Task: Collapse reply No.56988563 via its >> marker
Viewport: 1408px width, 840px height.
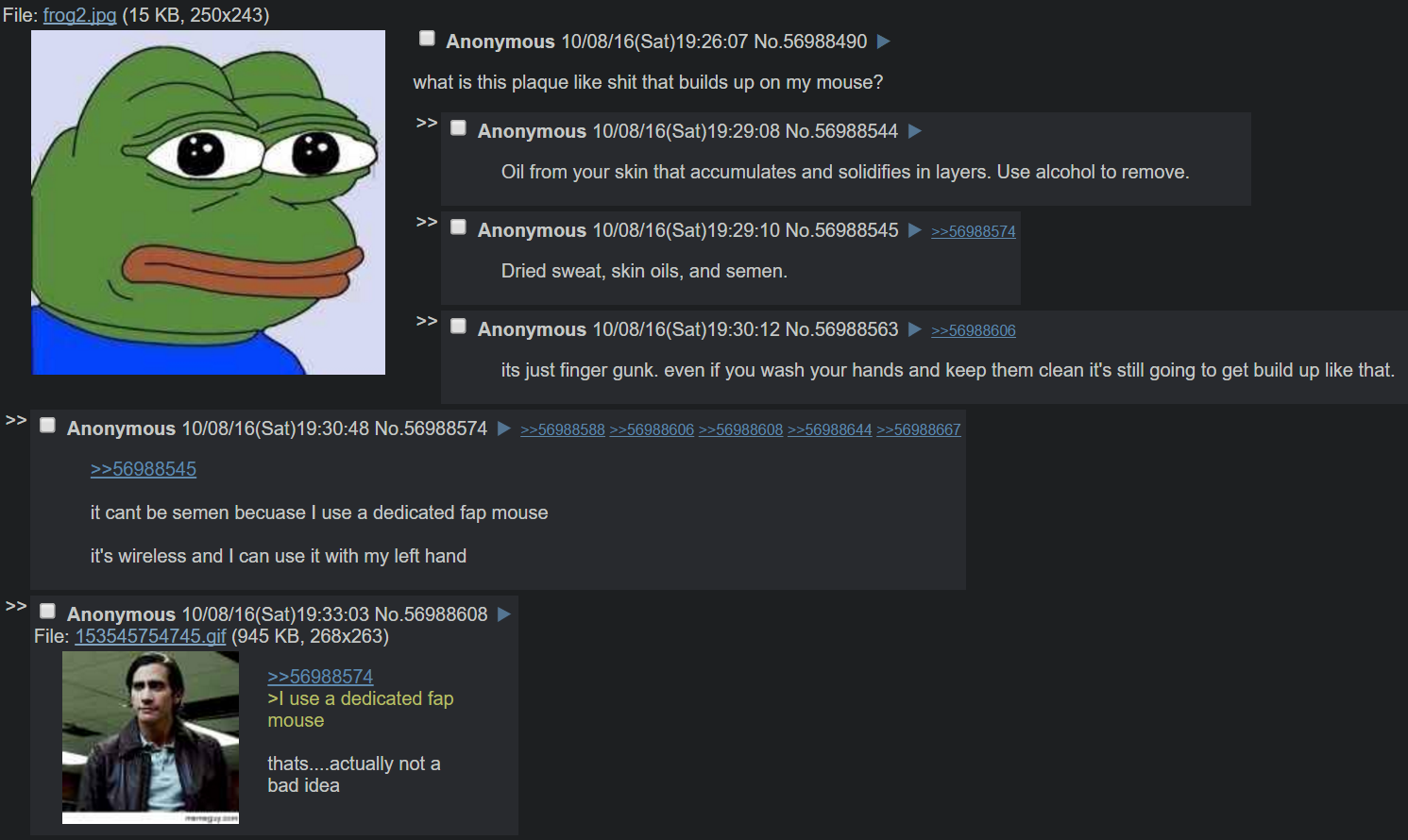Action: tap(427, 321)
